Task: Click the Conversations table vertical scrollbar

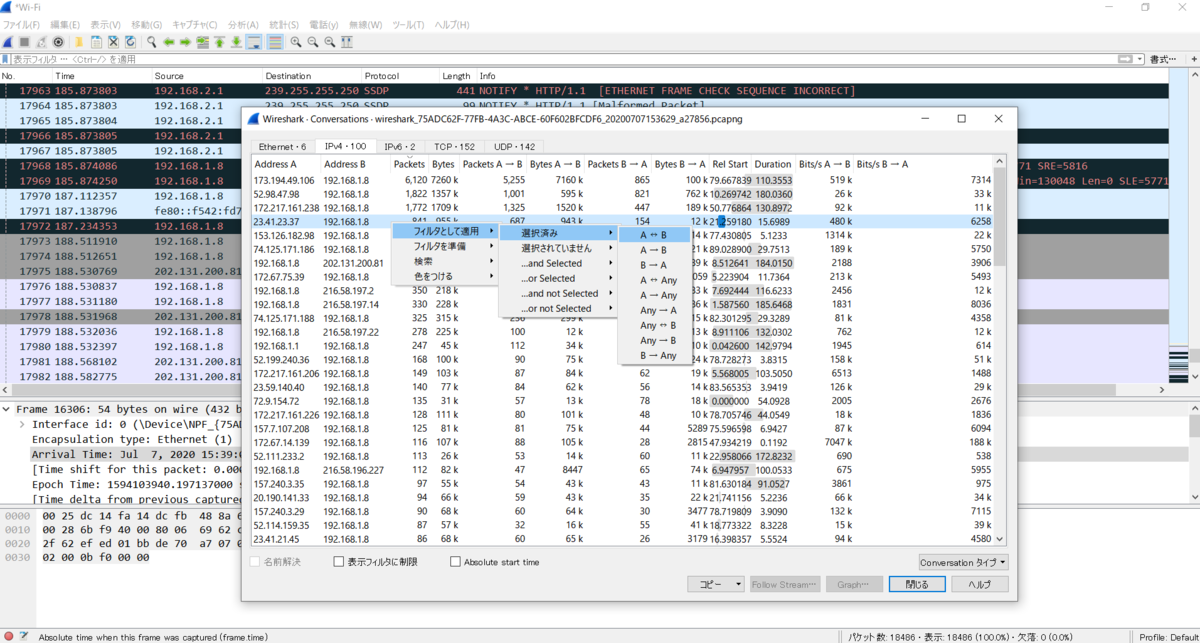Action: [1000, 350]
